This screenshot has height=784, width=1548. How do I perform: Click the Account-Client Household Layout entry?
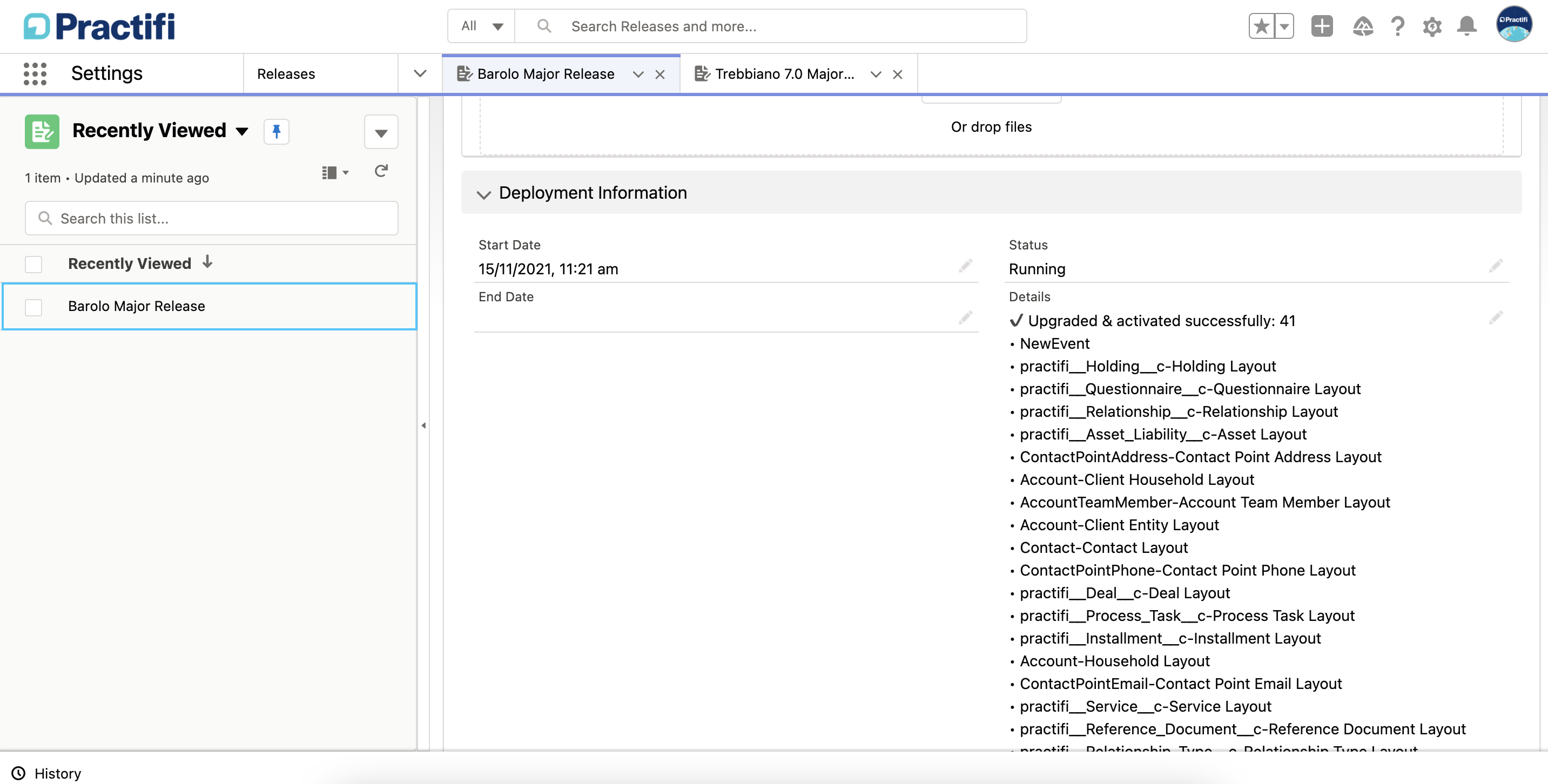(x=1136, y=479)
